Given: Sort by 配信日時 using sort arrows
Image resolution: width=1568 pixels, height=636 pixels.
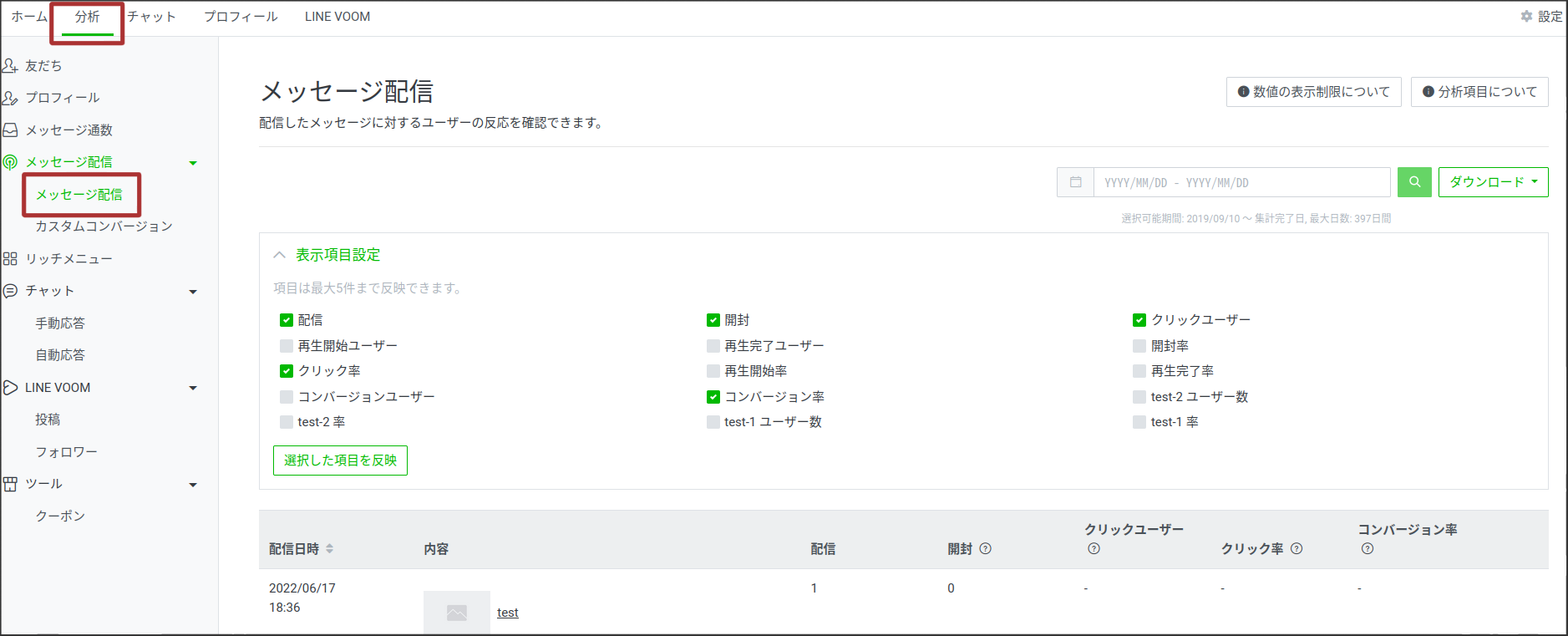Looking at the screenshot, I should pyautogui.click(x=330, y=549).
